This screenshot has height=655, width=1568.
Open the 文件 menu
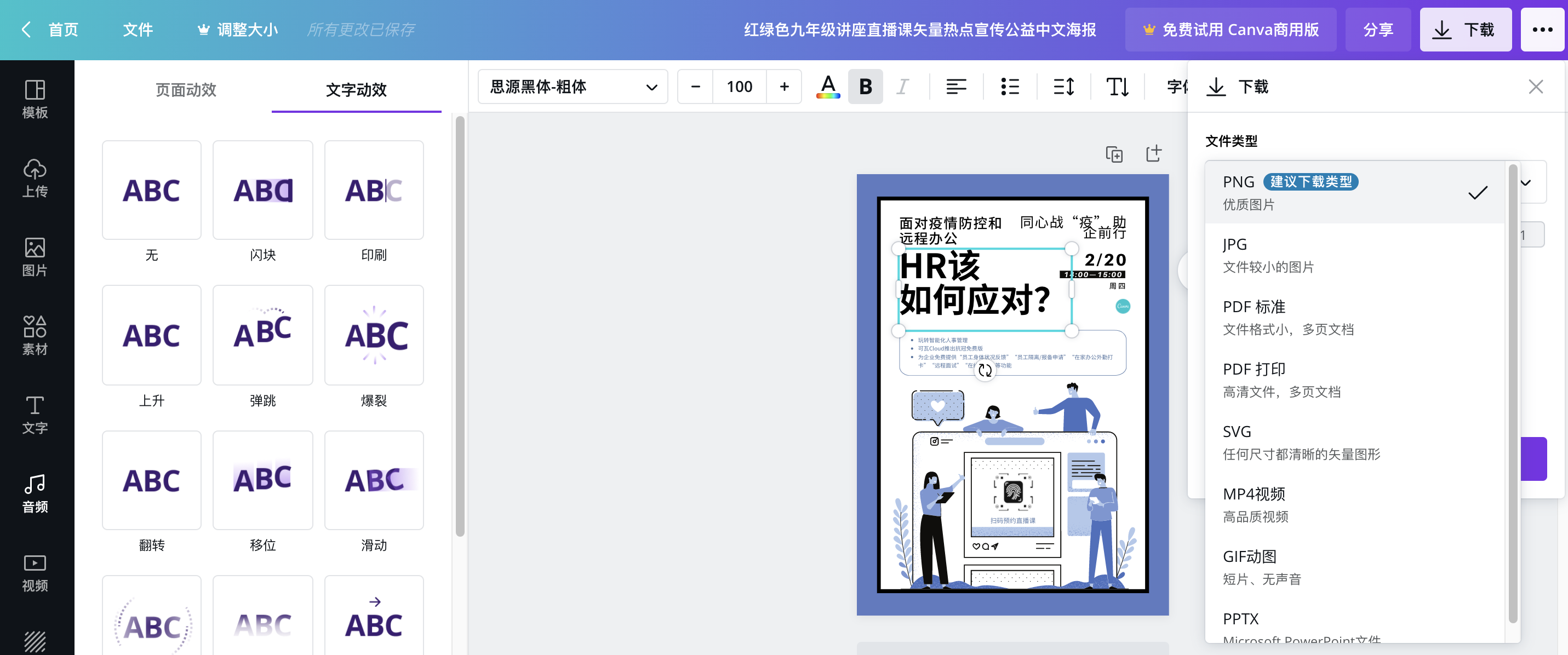click(138, 29)
